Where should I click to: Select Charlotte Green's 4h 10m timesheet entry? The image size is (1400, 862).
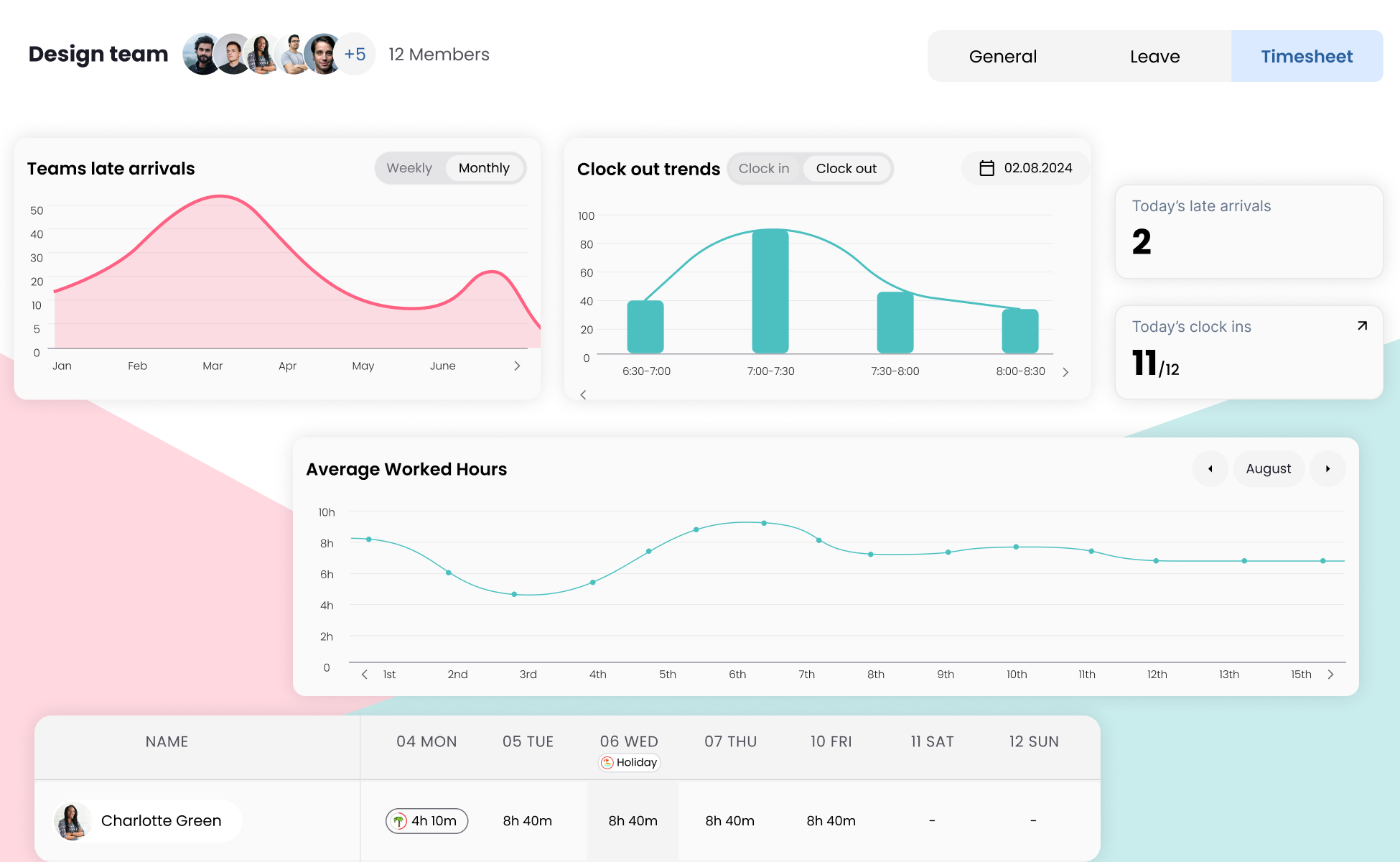(x=426, y=820)
